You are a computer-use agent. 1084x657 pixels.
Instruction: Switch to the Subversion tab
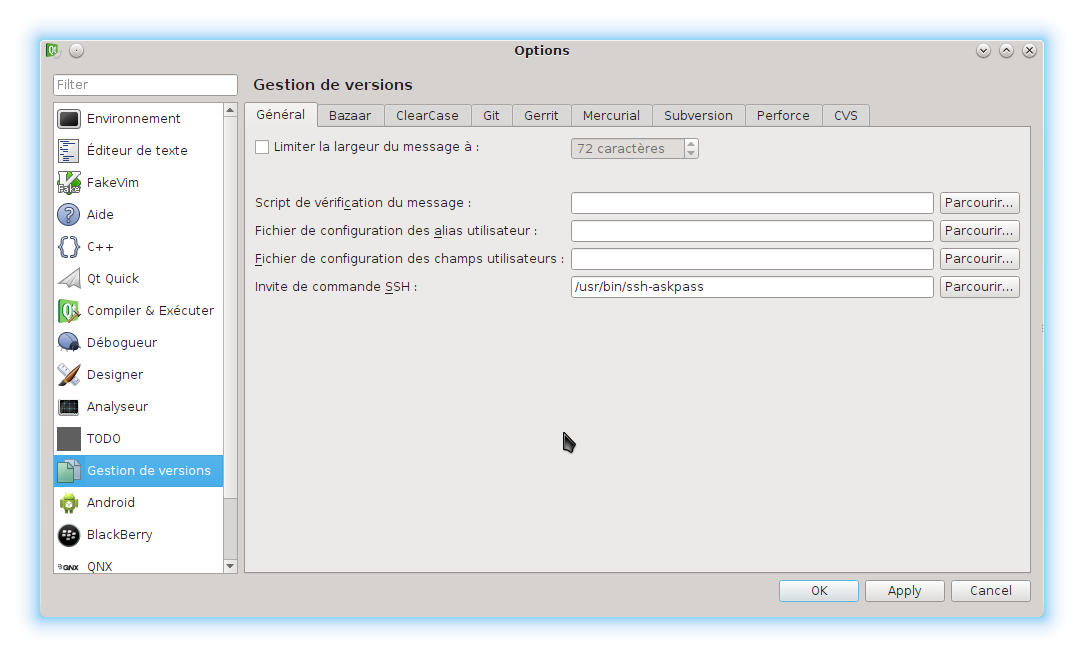pyautogui.click(x=698, y=115)
